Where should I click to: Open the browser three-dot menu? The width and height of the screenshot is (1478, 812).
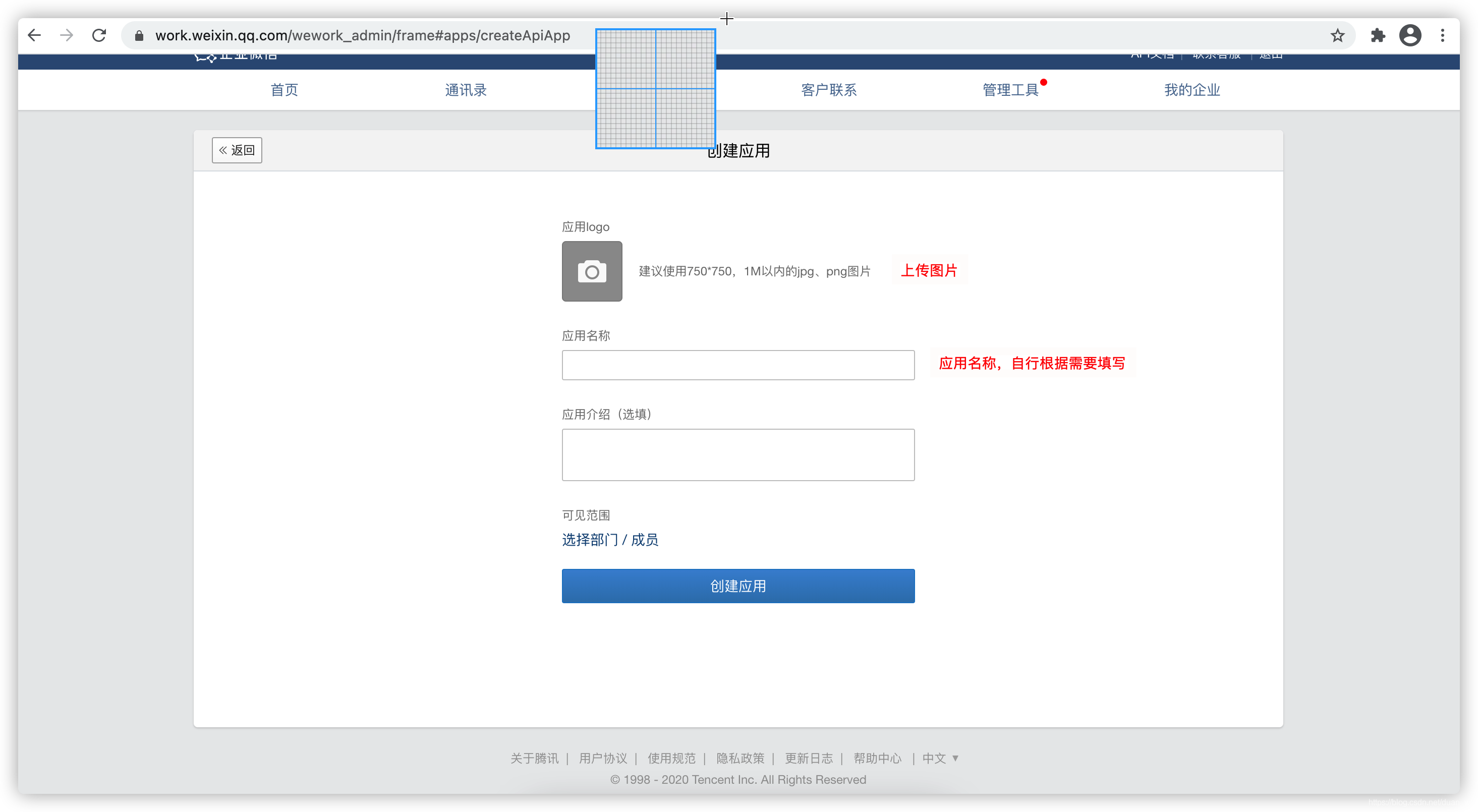pos(1442,36)
